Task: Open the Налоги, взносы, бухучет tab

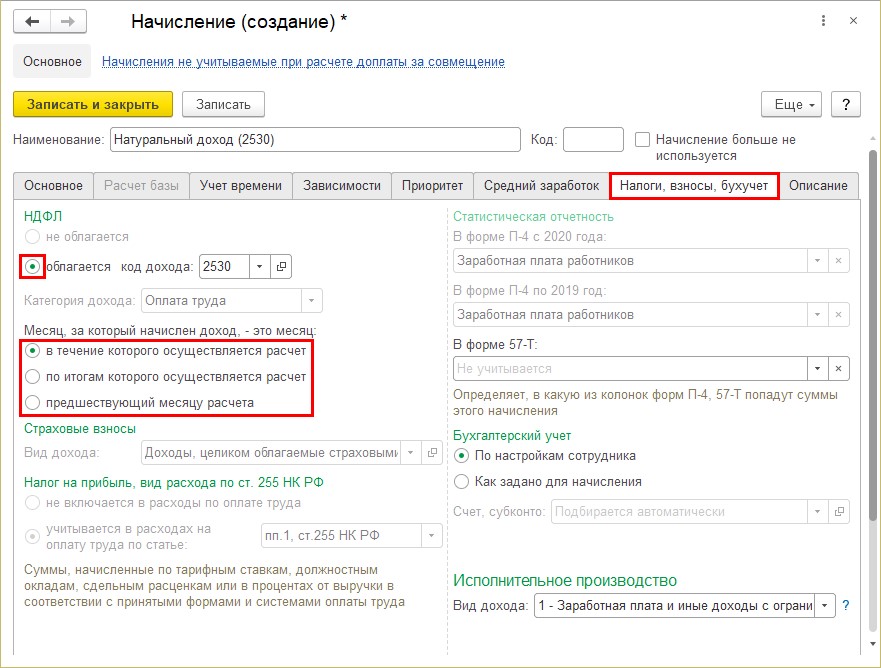Action: point(694,186)
